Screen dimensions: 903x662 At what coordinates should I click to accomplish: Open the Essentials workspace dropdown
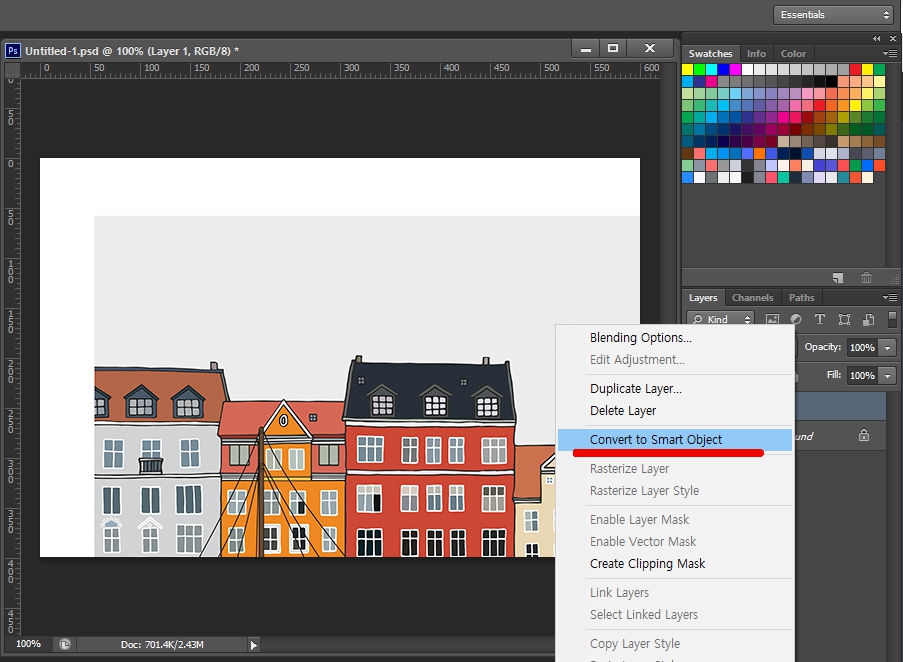(x=833, y=15)
